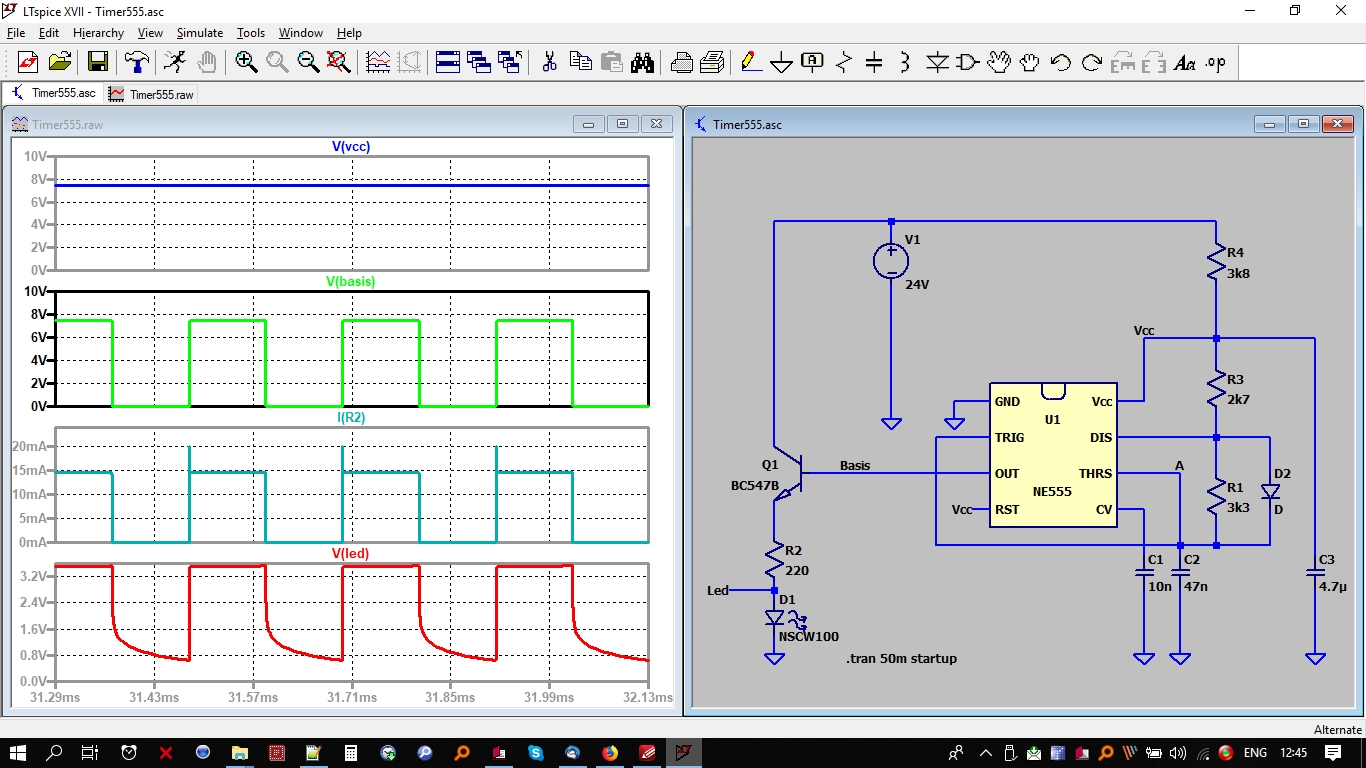Viewport: 1366px width, 768px height.
Task: Open the Simulate menu
Action: (x=200, y=33)
